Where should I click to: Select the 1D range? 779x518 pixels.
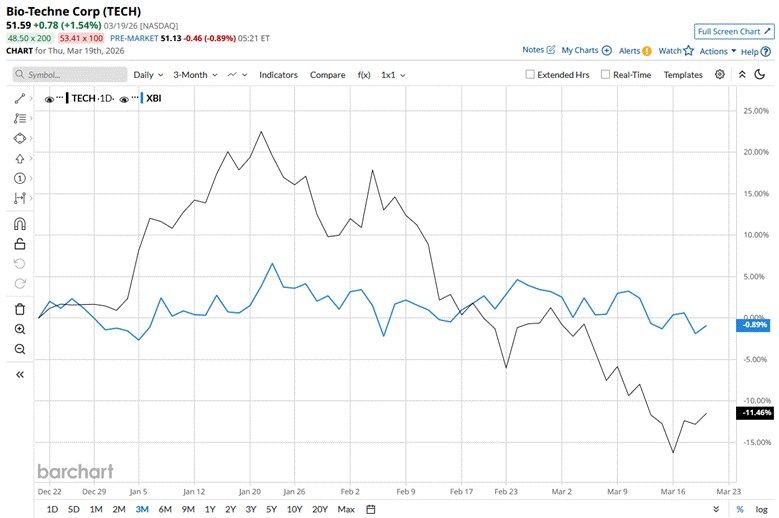(52, 509)
